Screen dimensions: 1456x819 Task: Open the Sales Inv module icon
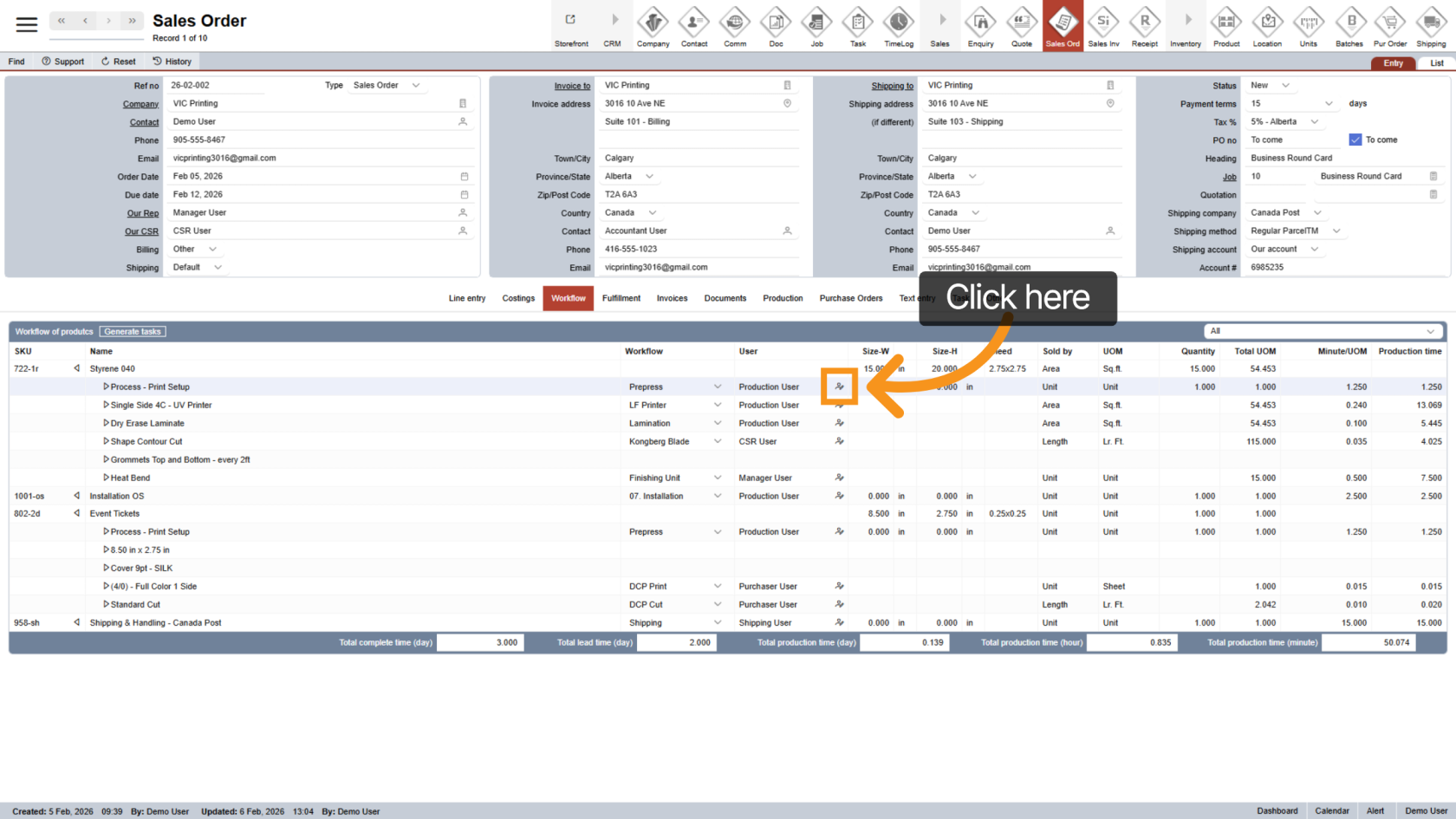click(x=1103, y=26)
